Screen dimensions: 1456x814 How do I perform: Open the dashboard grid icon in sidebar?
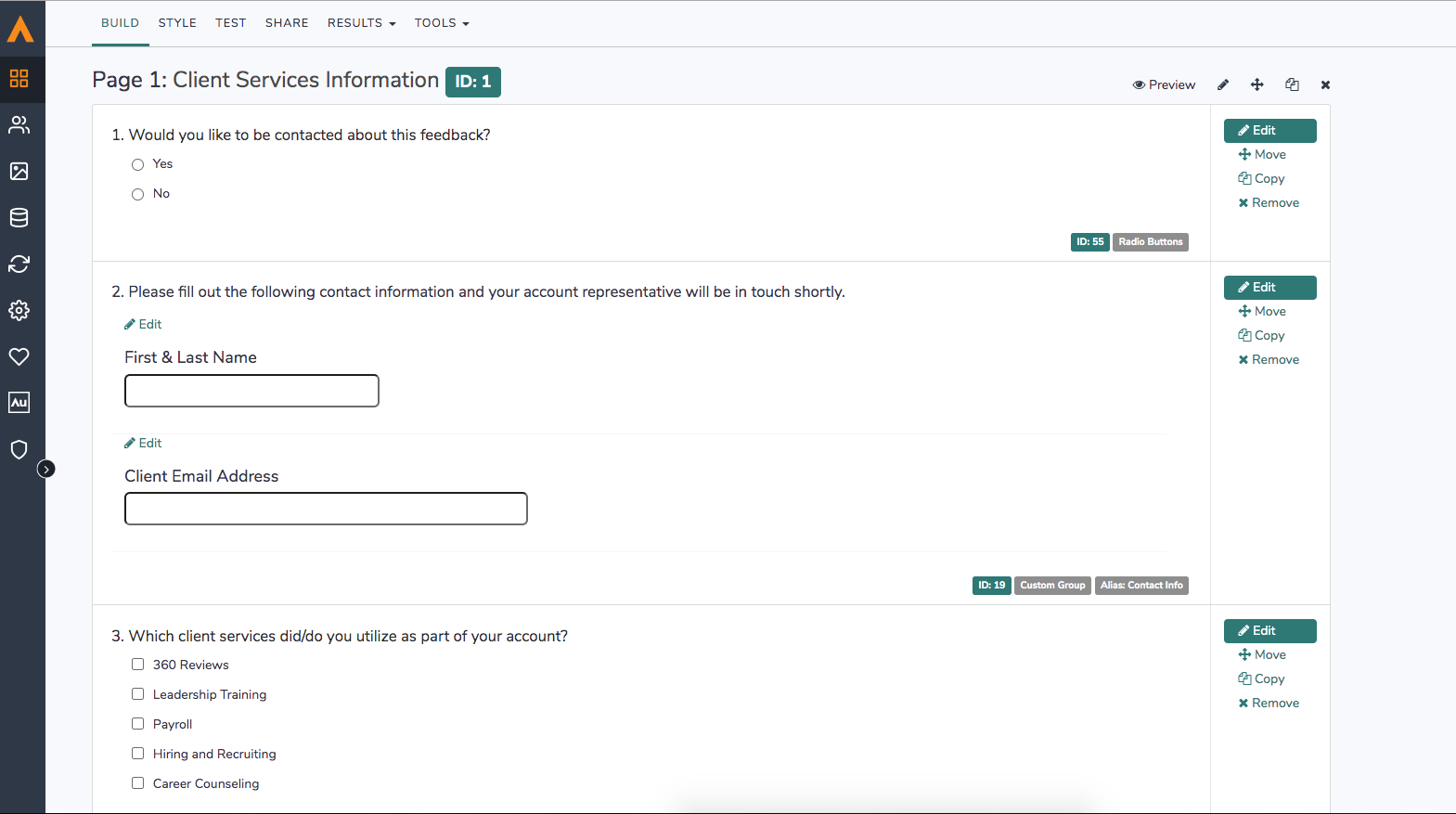(19, 78)
